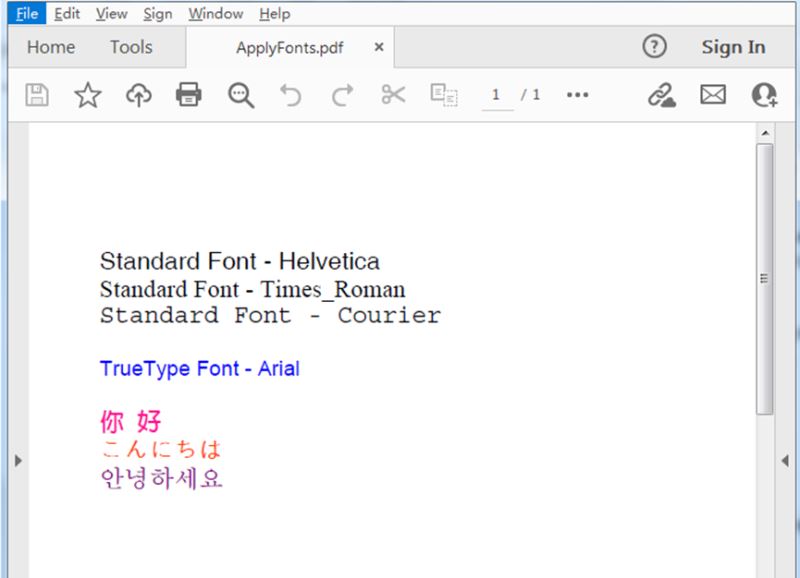Viewport: 800px width, 578px height.
Task: Open the Help menu
Action: tap(274, 14)
